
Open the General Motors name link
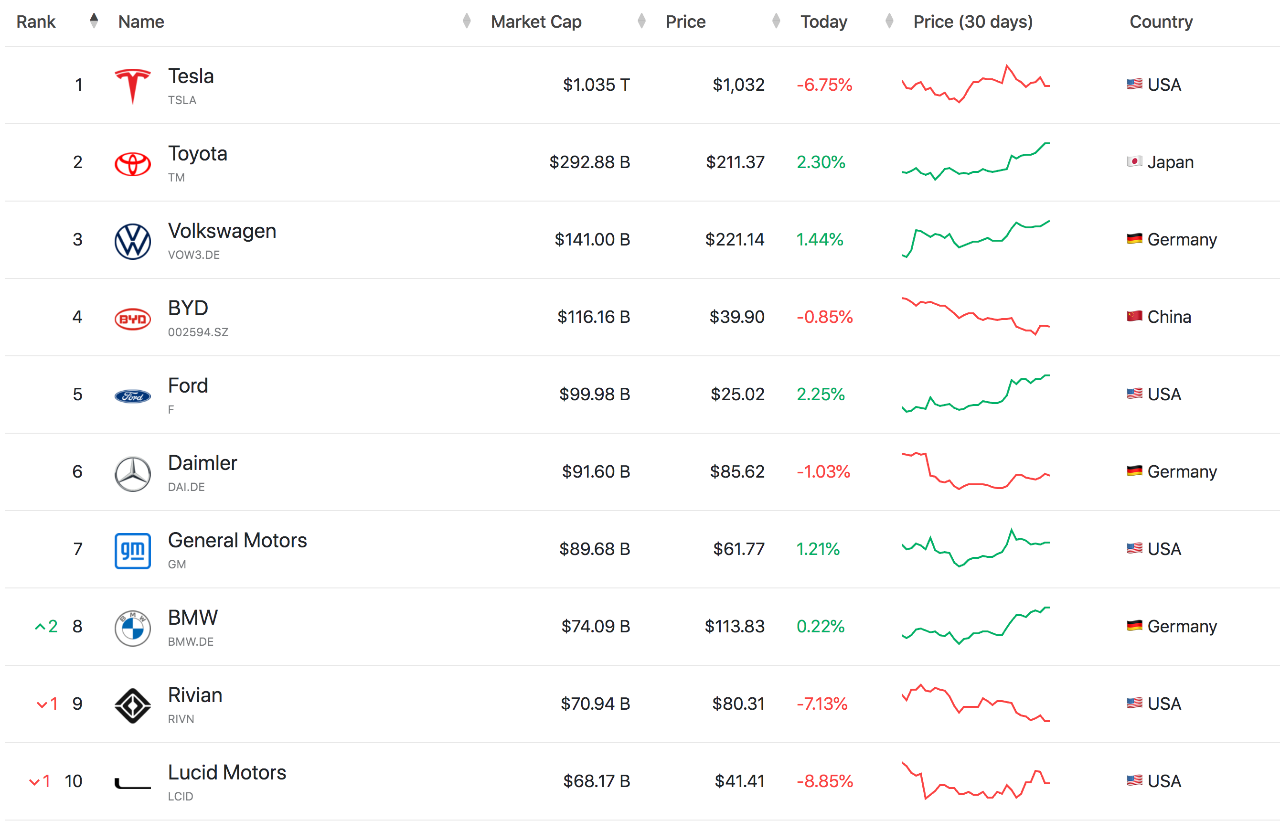(237, 541)
